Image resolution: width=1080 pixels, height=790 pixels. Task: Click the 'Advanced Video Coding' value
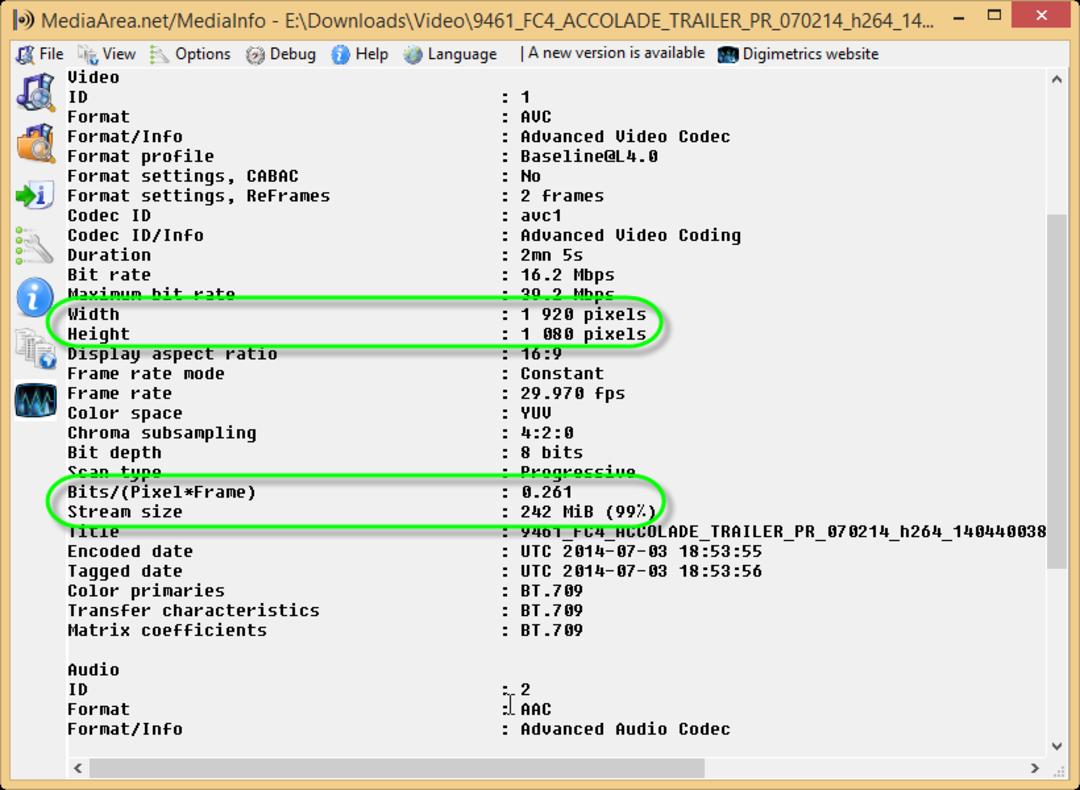[x=631, y=236]
